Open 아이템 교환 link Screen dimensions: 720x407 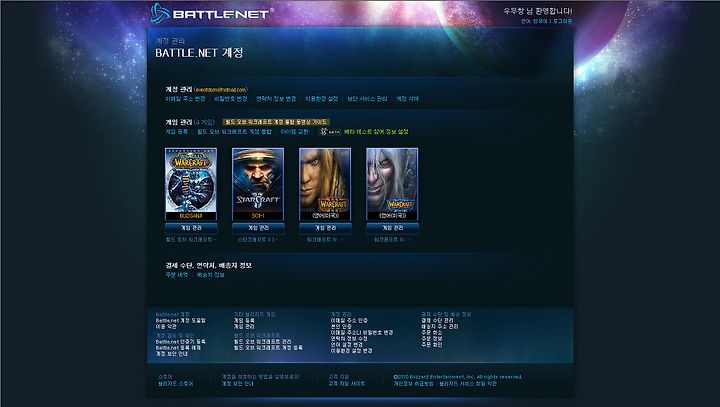pos(294,132)
